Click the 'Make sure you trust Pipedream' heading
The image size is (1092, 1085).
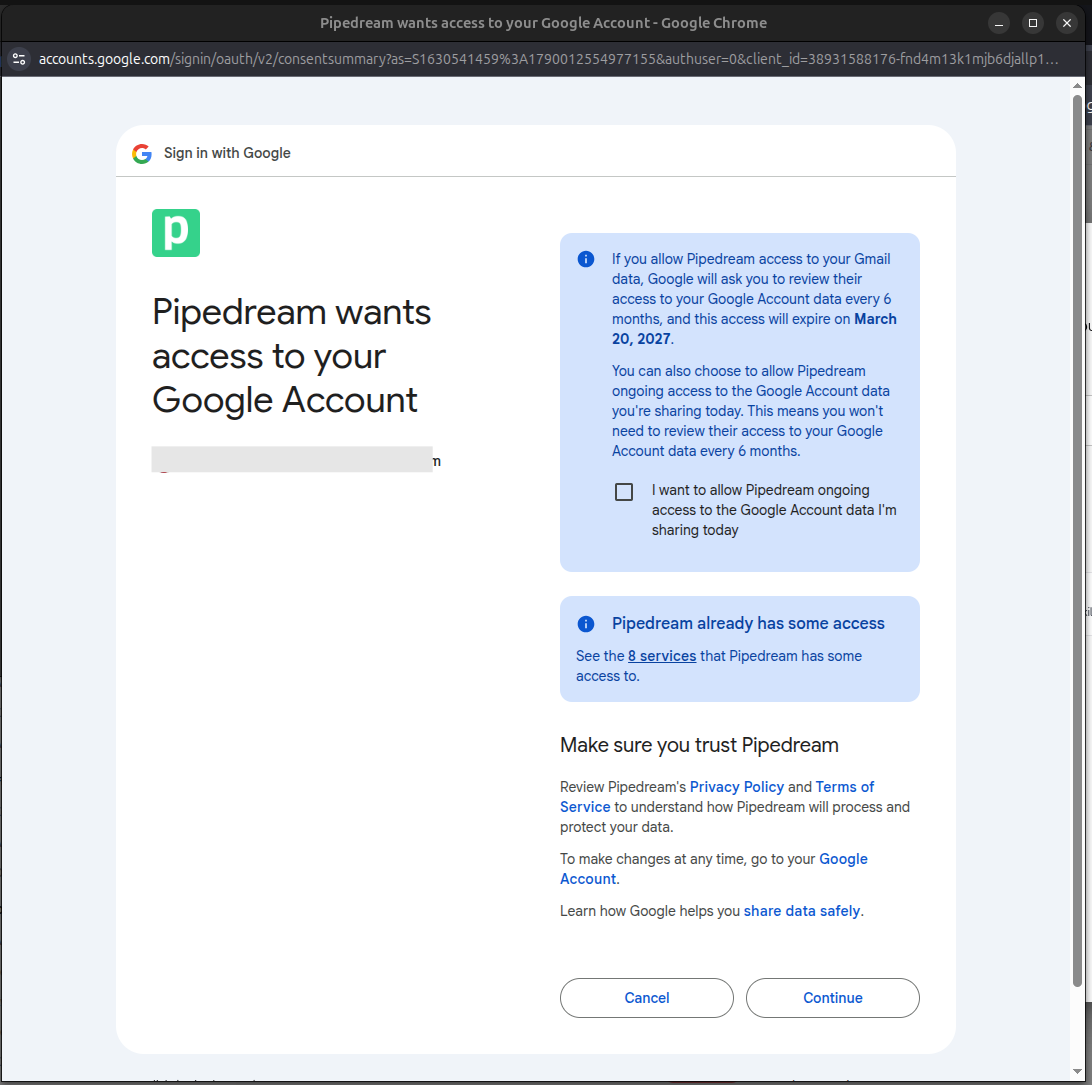pos(699,745)
